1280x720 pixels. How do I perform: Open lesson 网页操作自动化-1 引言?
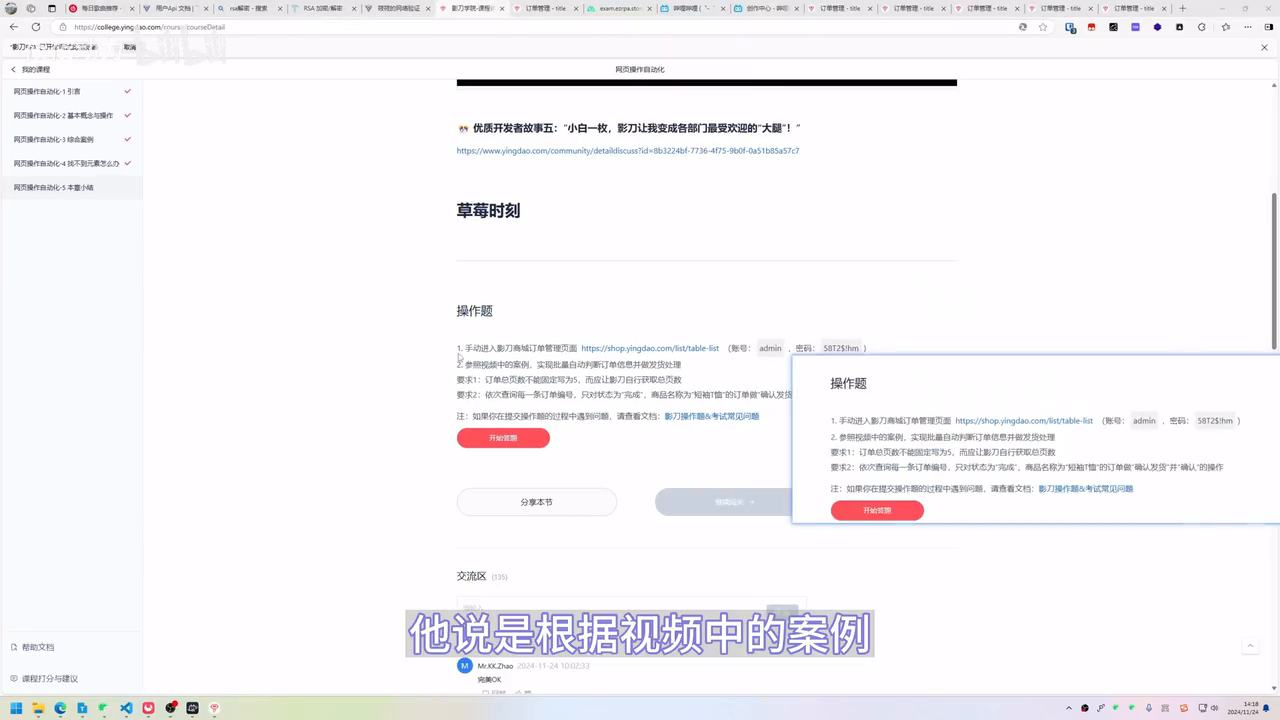tap(71, 92)
